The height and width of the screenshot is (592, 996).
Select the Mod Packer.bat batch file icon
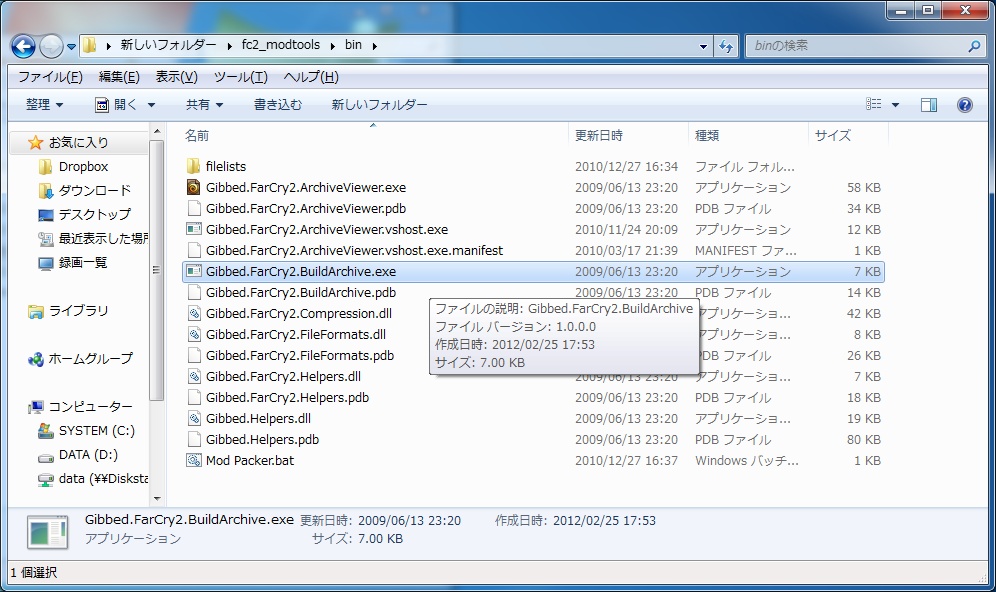pos(194,460)
